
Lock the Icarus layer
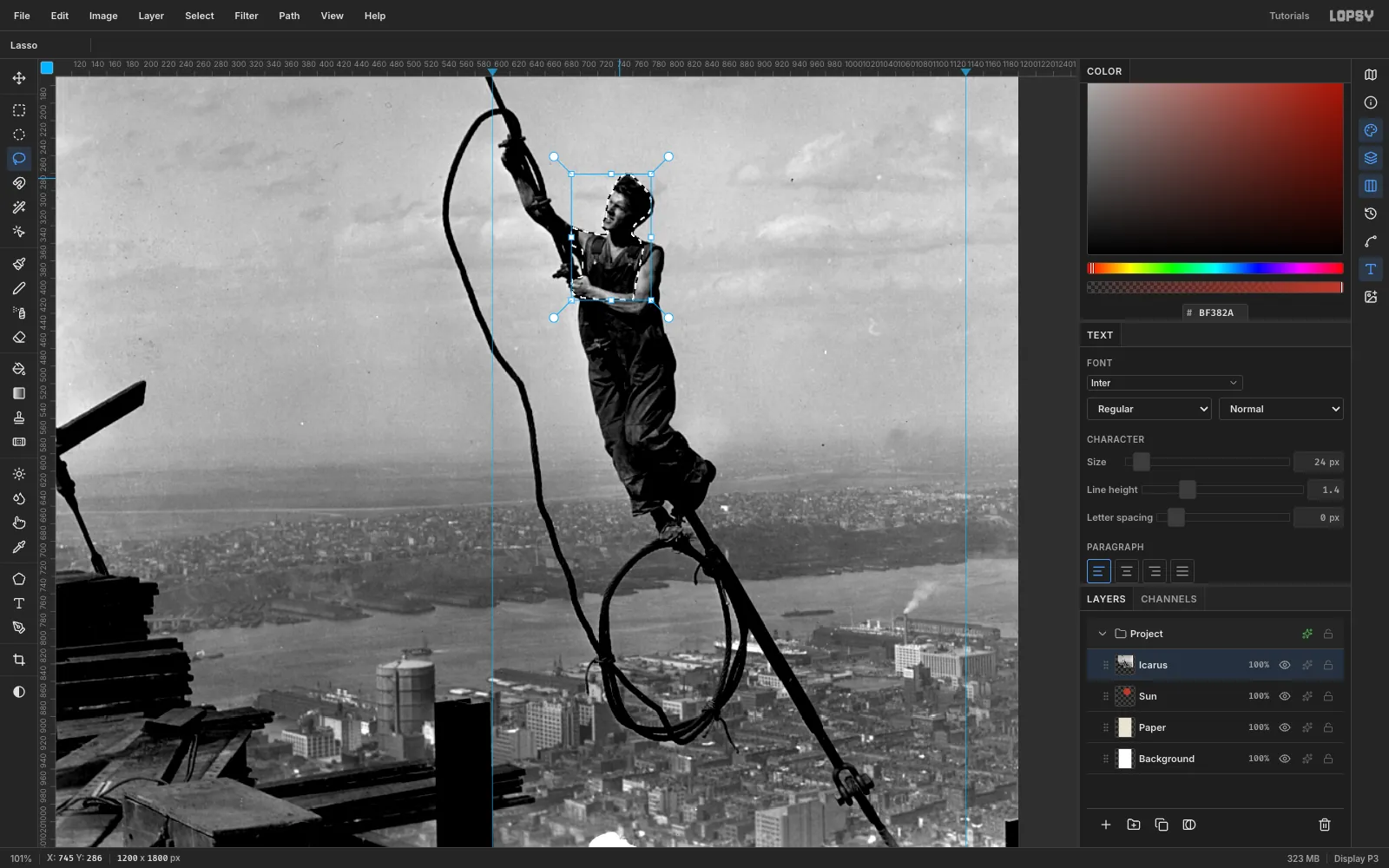tap(1328, 665)
